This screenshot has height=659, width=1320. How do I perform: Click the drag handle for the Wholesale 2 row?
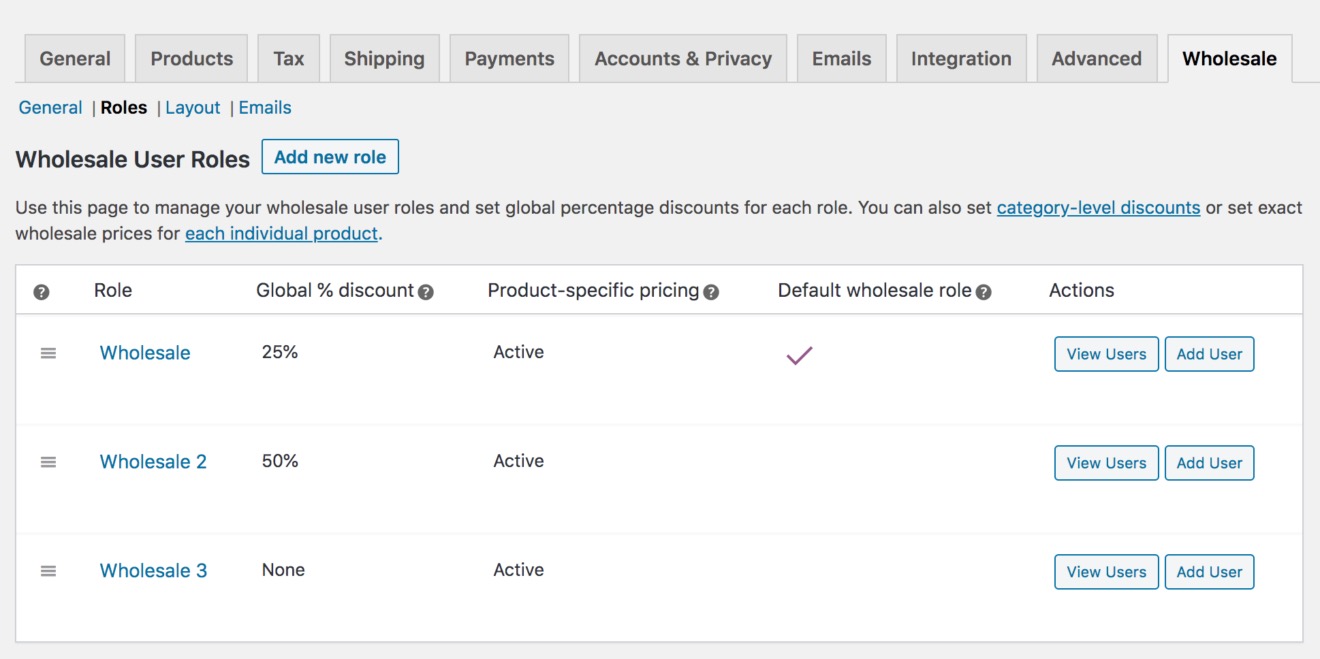(48, 462)
